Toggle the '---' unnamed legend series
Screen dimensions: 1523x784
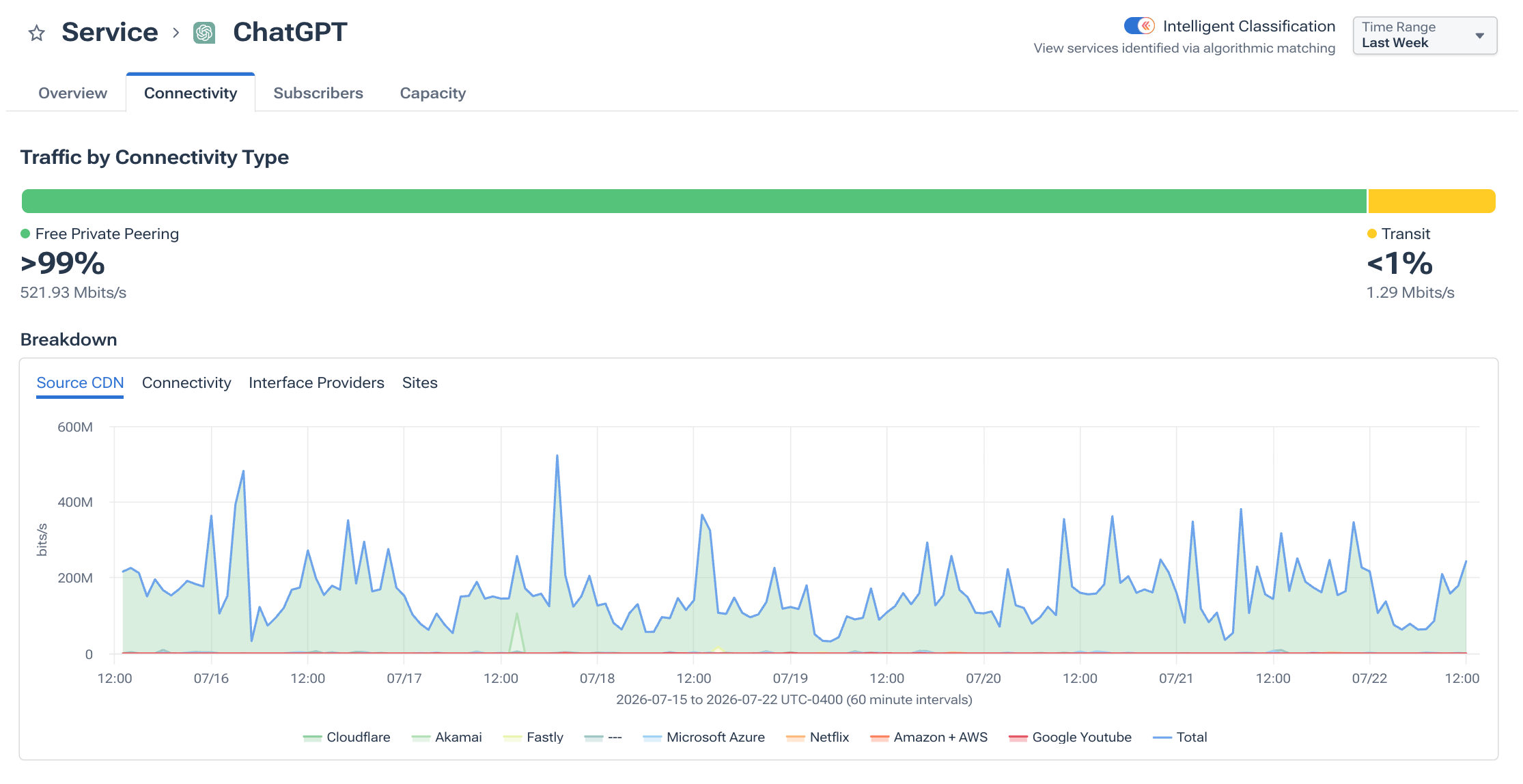(603, 737)
